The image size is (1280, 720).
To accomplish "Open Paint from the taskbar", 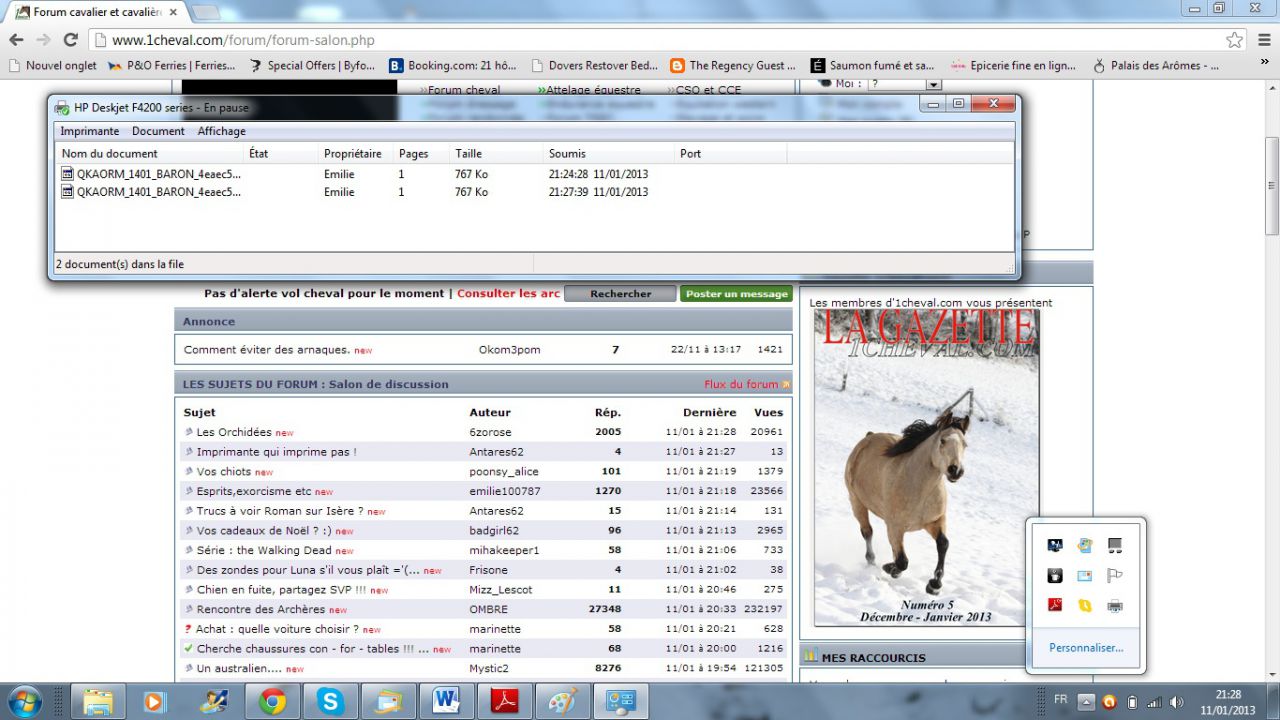I will pos(562,702).
